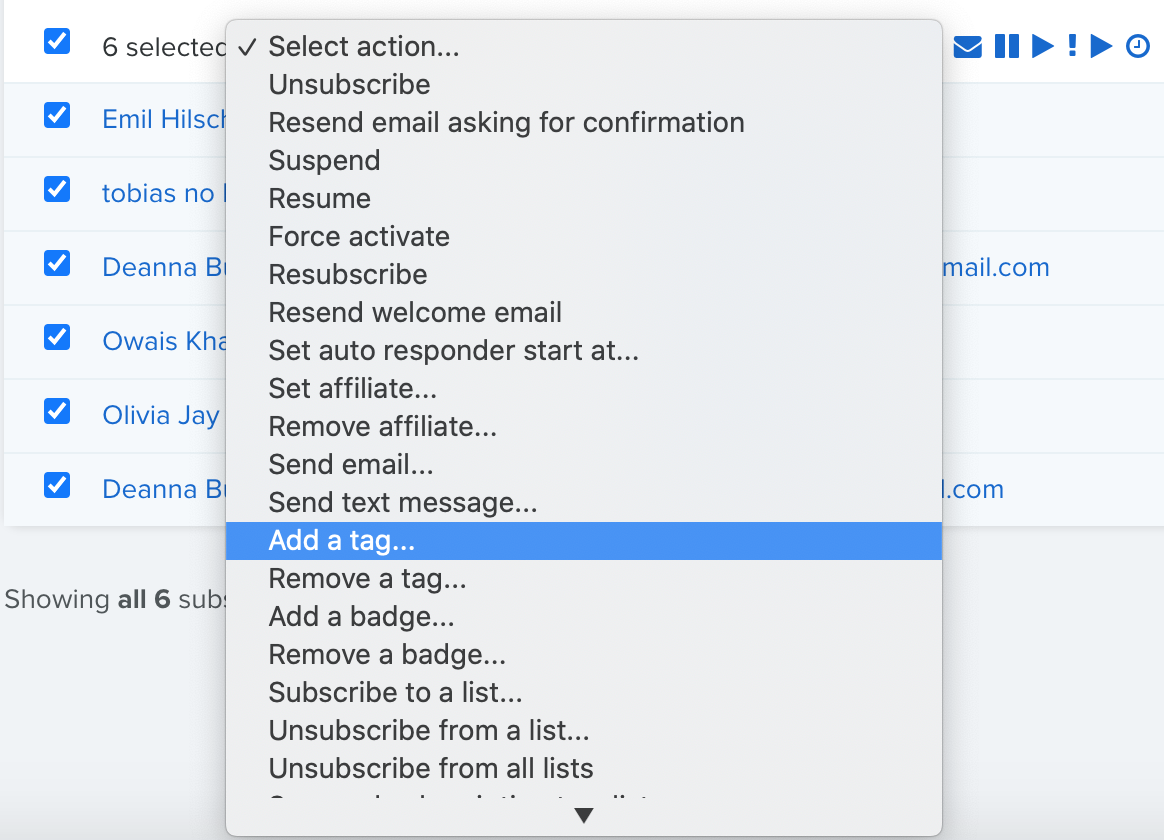Select 'Unsubscribe from all lists' entry
Viewport: 1164px width, 840px height.
(583, 768)
